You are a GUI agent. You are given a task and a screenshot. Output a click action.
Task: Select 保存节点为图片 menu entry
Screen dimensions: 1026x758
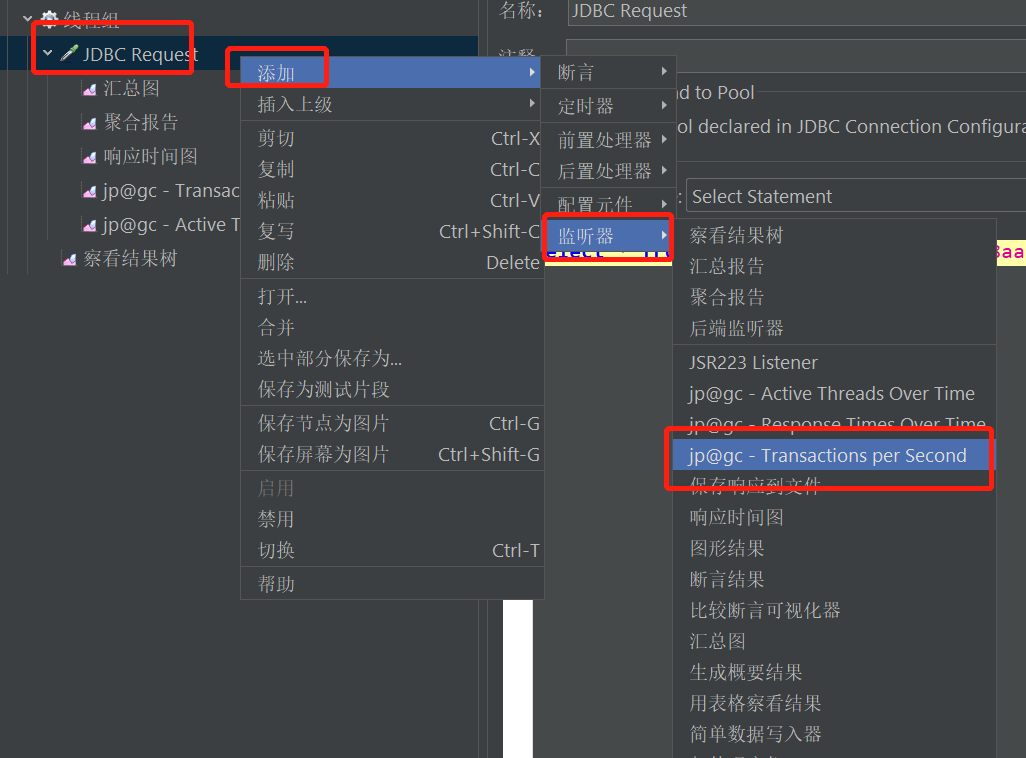tap(391, 424)
